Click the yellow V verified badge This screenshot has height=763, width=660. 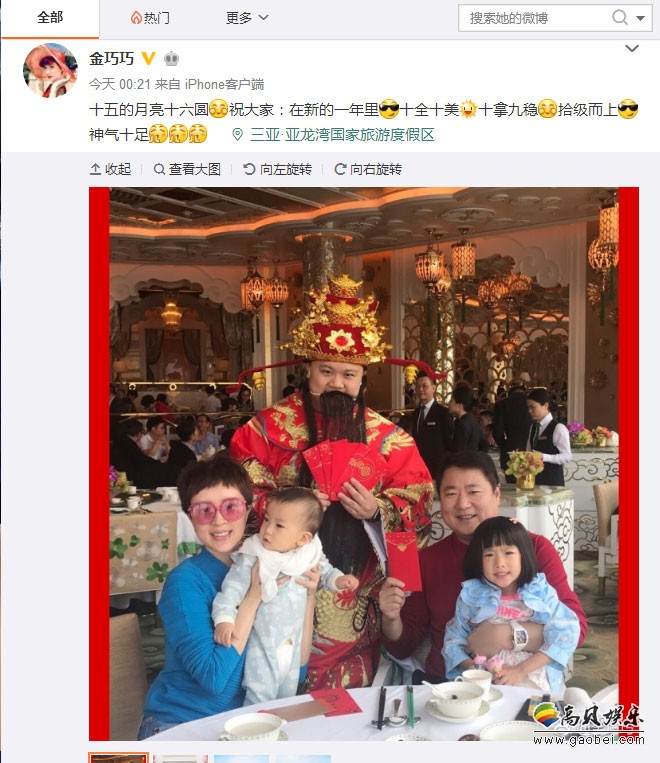[148, 59]
